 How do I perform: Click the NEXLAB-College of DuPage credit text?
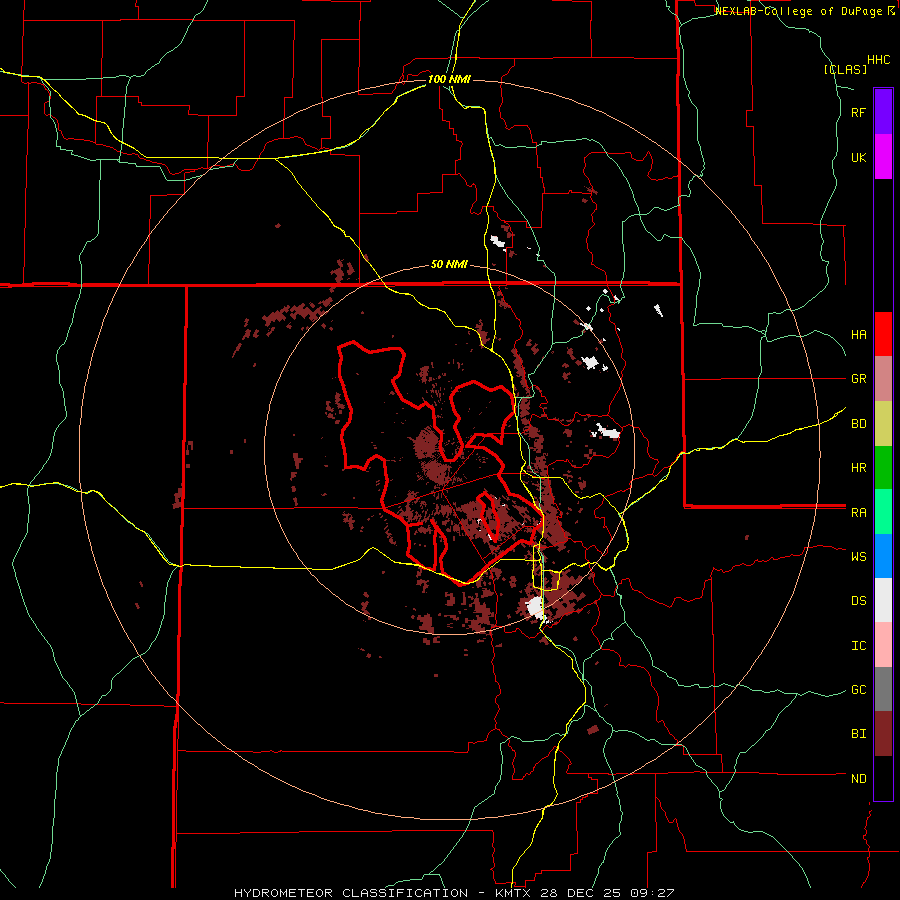(805, 11)
